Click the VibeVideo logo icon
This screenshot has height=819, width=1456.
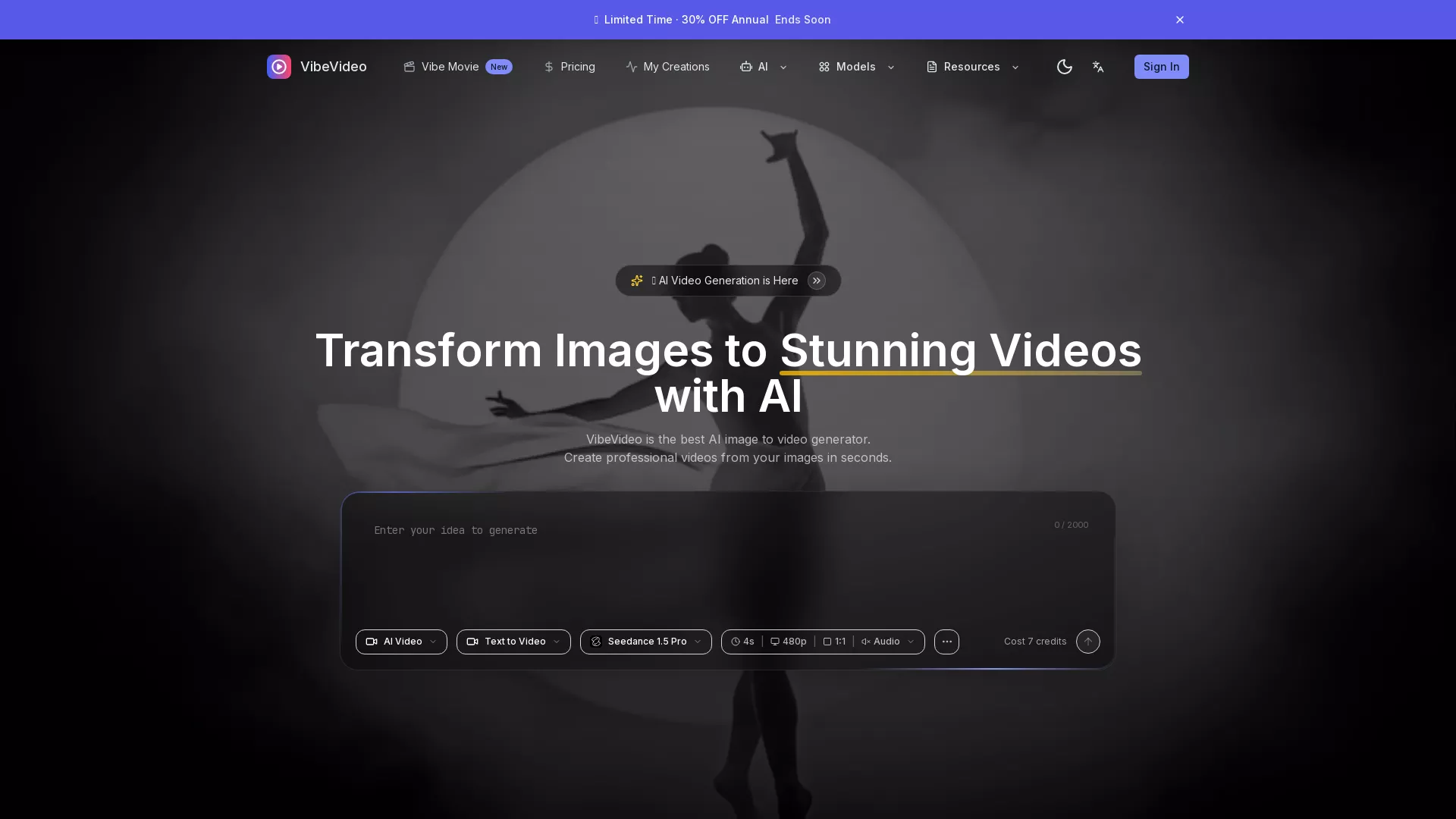click(279, 67)
